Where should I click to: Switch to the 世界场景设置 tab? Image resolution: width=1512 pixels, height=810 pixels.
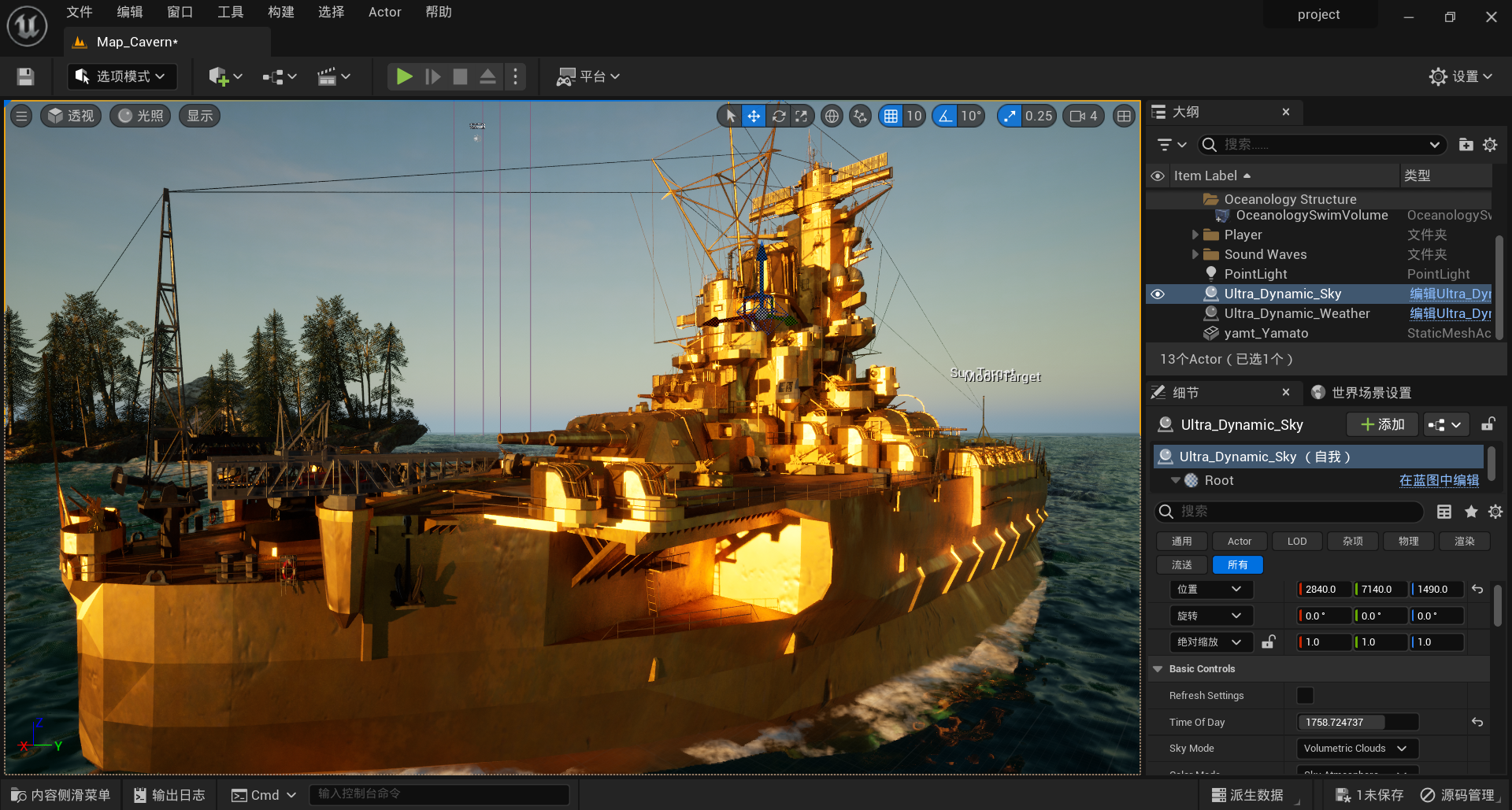click(x=1362, y=393)
